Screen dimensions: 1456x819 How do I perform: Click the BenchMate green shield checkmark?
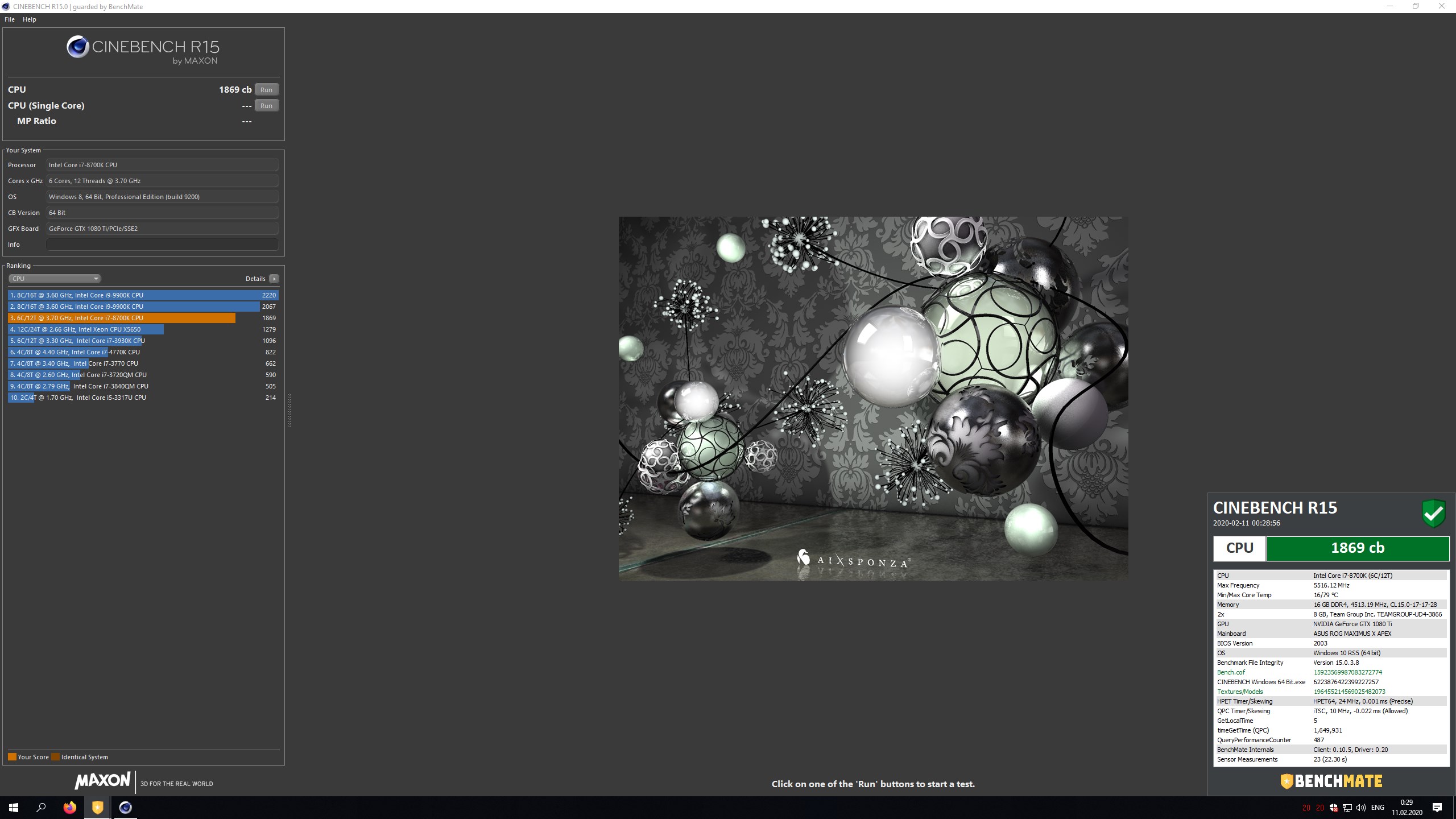[1433, 513]
